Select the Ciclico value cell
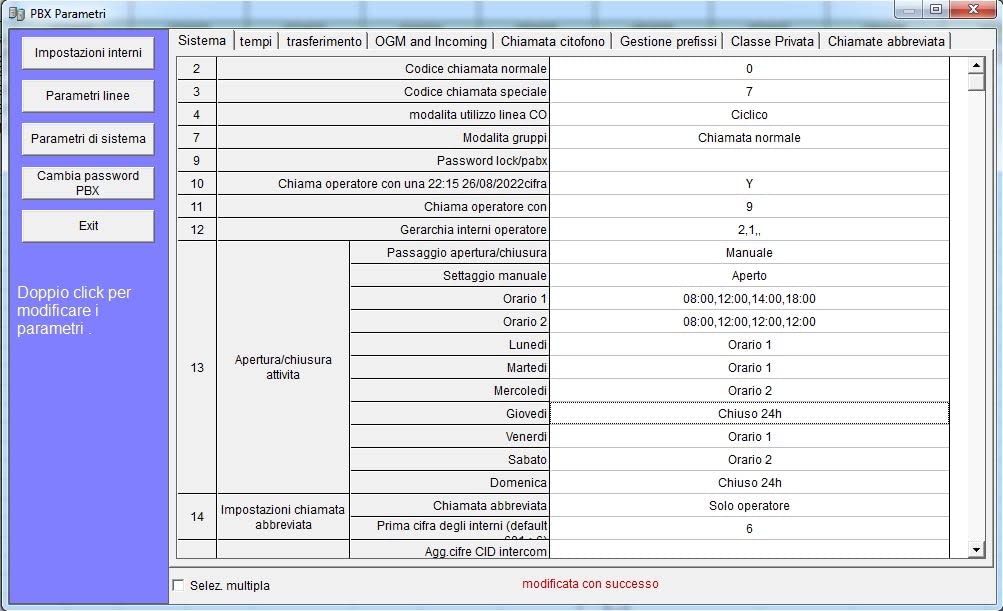 tap(749, 115)
